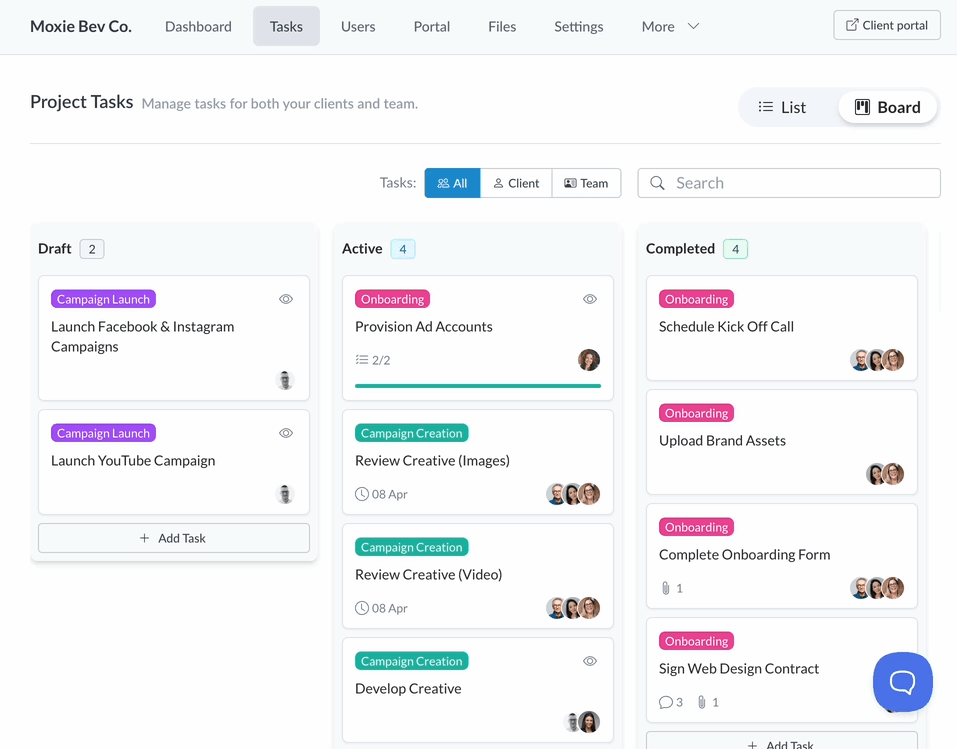Click the assignee avatar on Provision Ad Accounts
Image resolution: width=957 pixels, height=749 pixels.
coord(589,360)
